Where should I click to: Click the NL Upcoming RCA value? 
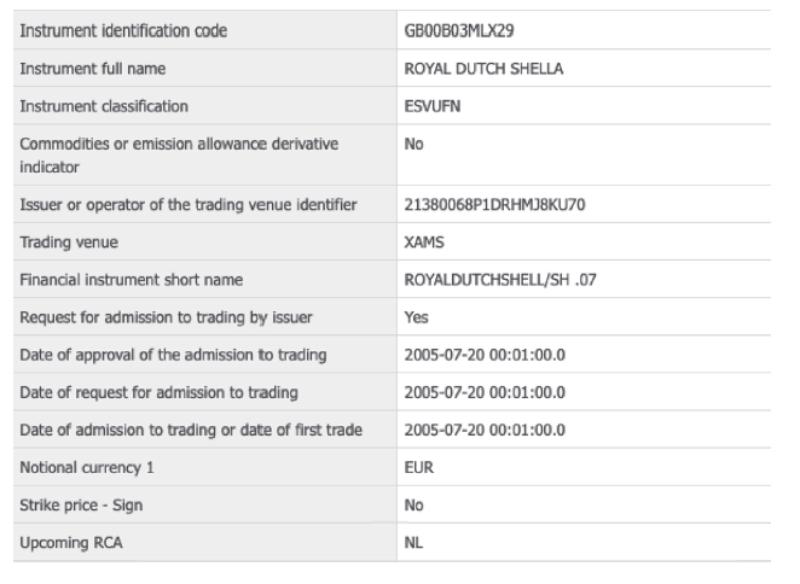tap(413, 543)
